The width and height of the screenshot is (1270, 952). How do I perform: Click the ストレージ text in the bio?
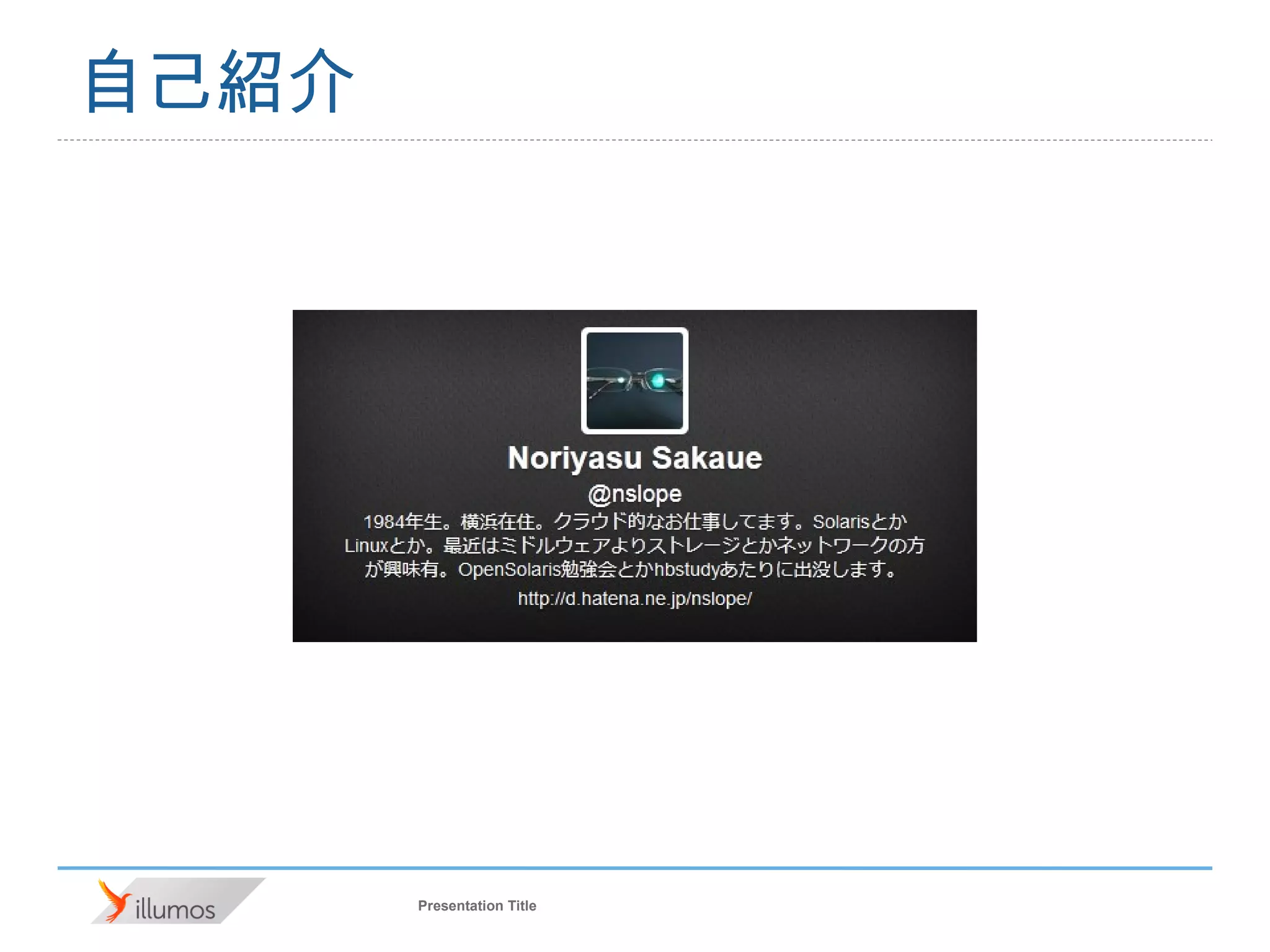pyautogui.click(x=693, y=546)
